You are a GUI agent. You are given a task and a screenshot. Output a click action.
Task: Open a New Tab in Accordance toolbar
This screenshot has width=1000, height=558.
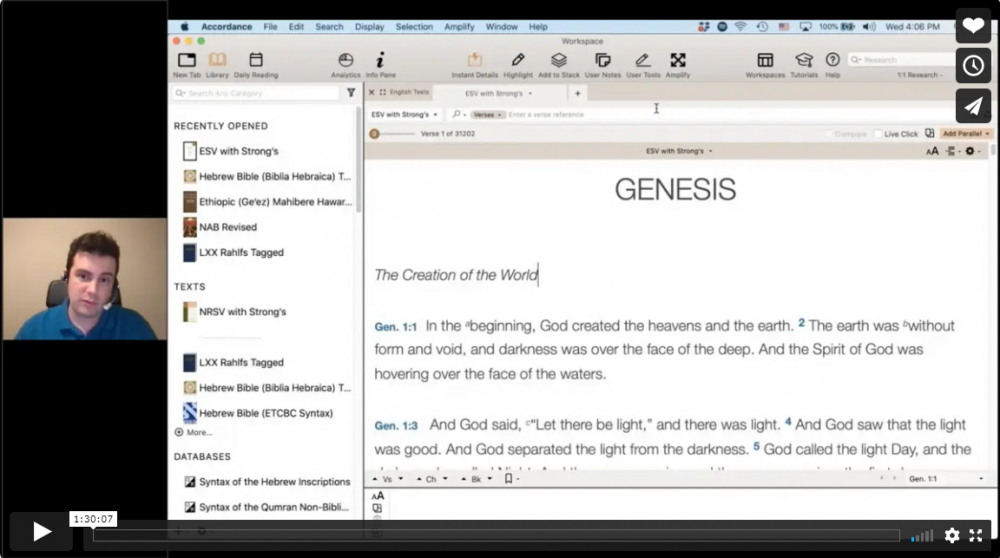click(x=187, y=64)
